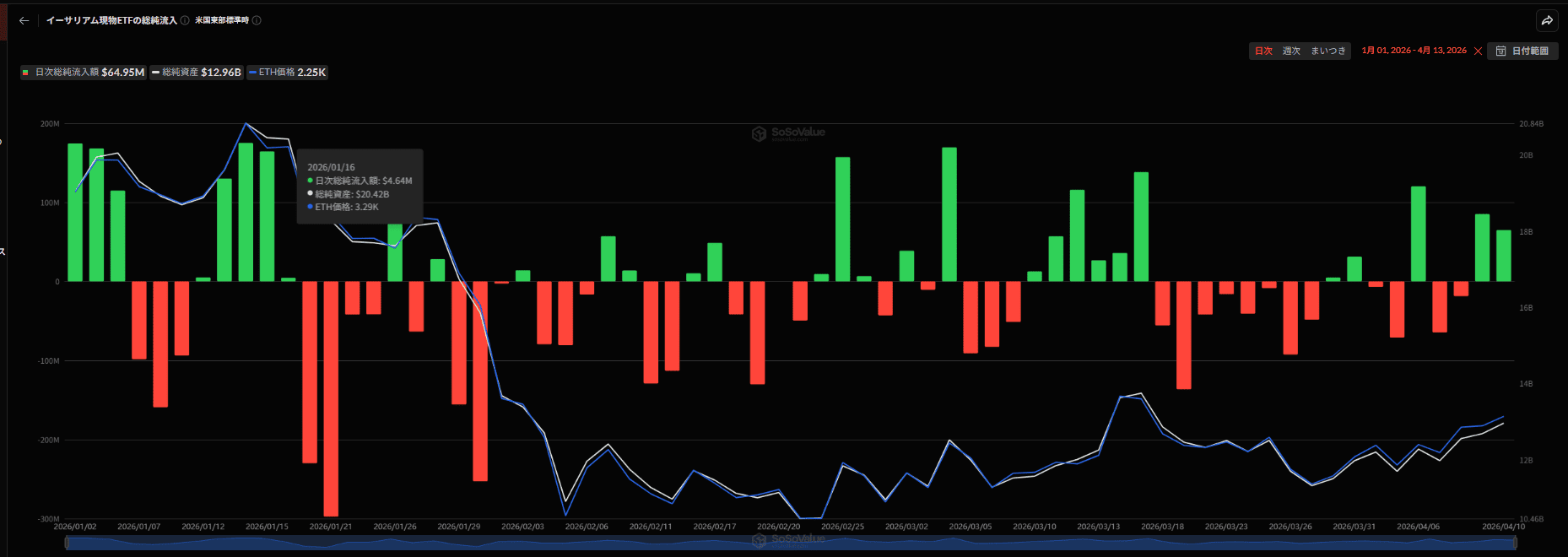Click the calendar icon in 日付範囲 button
Screen dimensions: 1568x557
1500,51
